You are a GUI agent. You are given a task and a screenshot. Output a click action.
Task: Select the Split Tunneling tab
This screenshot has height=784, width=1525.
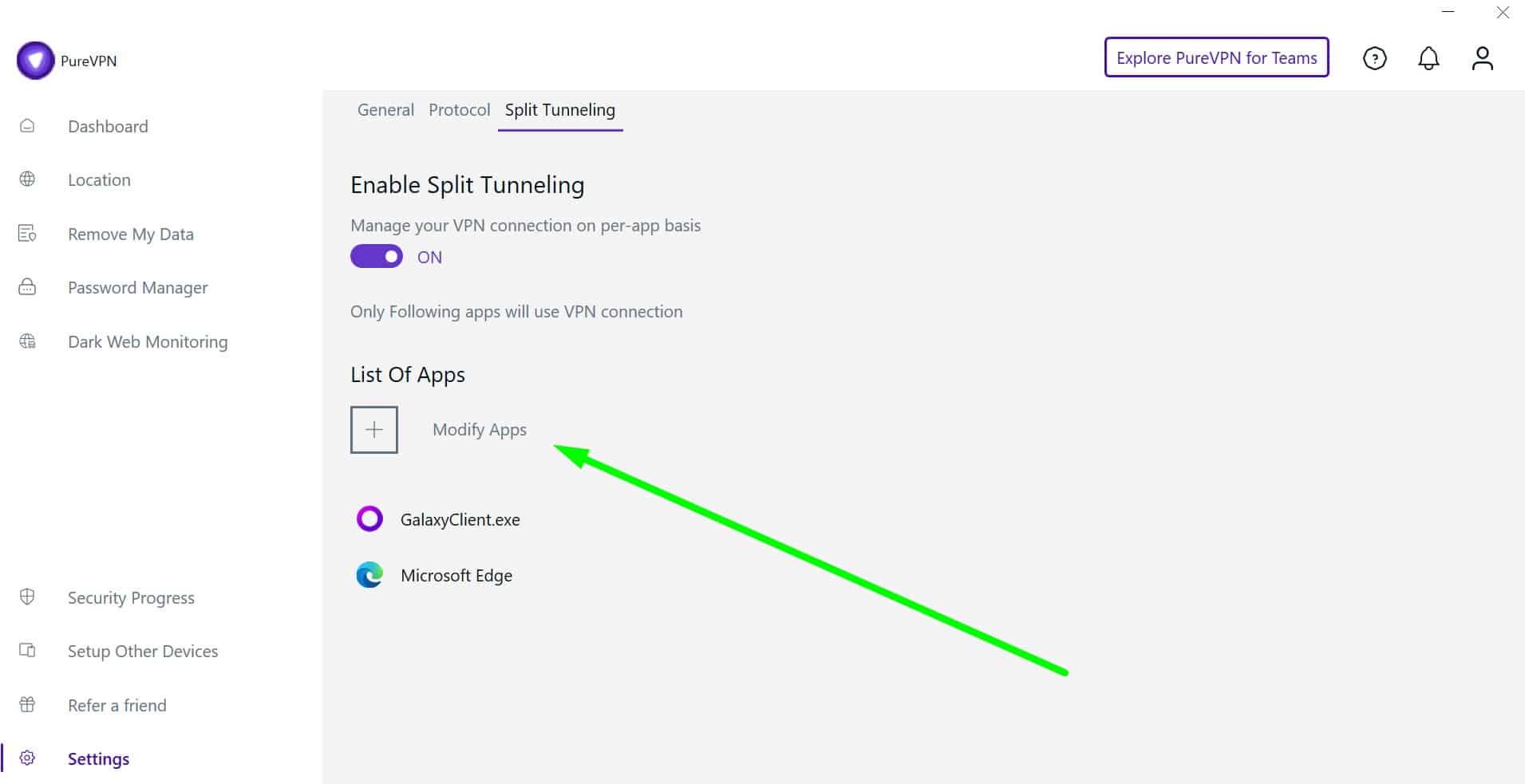[x=560, y=110]
